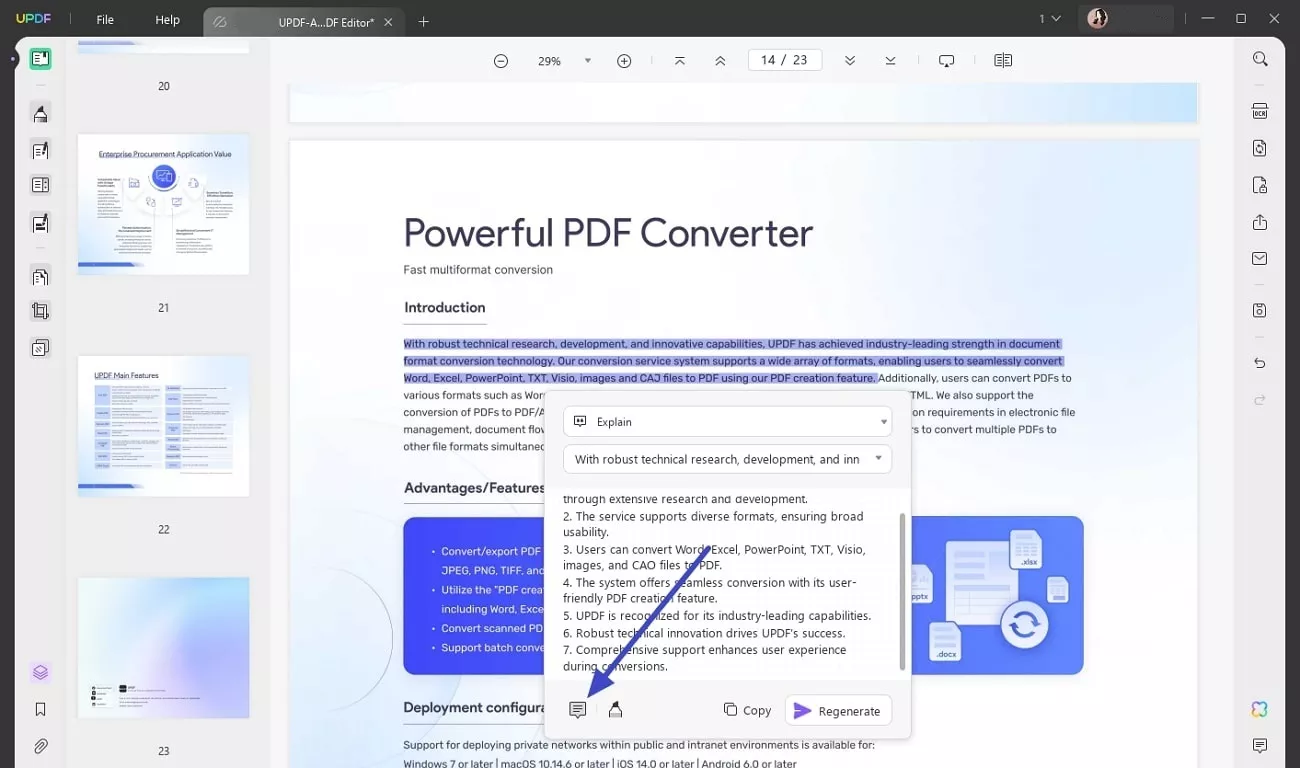Open the Protect PDF lock icon
The width and height of the screenshot is (1300, 768).
click(x=1260, y=185)
